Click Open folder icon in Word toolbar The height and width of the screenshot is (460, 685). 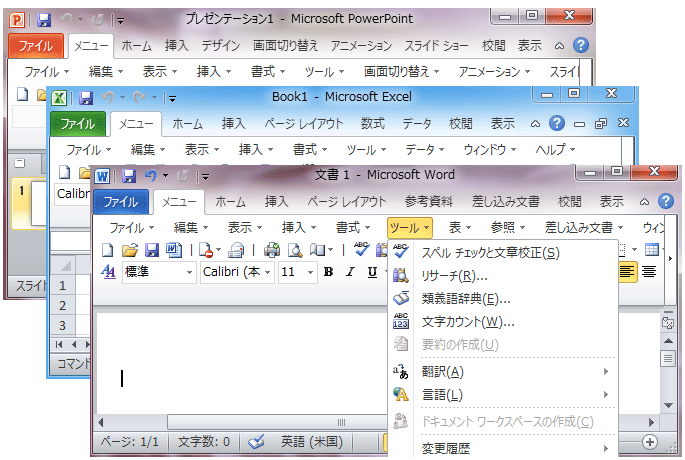tap(130, 250)
